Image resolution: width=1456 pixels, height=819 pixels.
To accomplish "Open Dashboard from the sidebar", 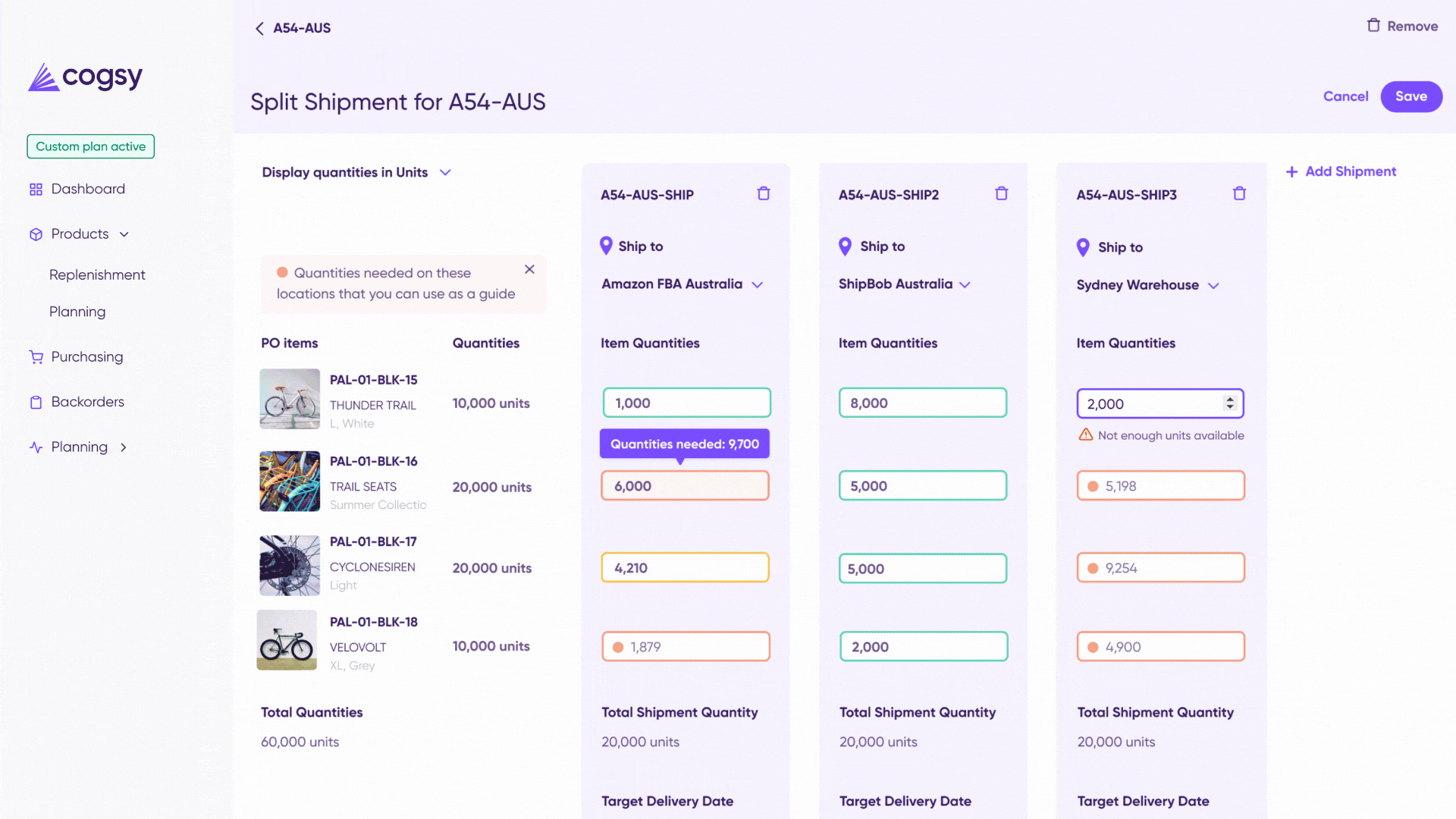I will [x=87, y=189].
